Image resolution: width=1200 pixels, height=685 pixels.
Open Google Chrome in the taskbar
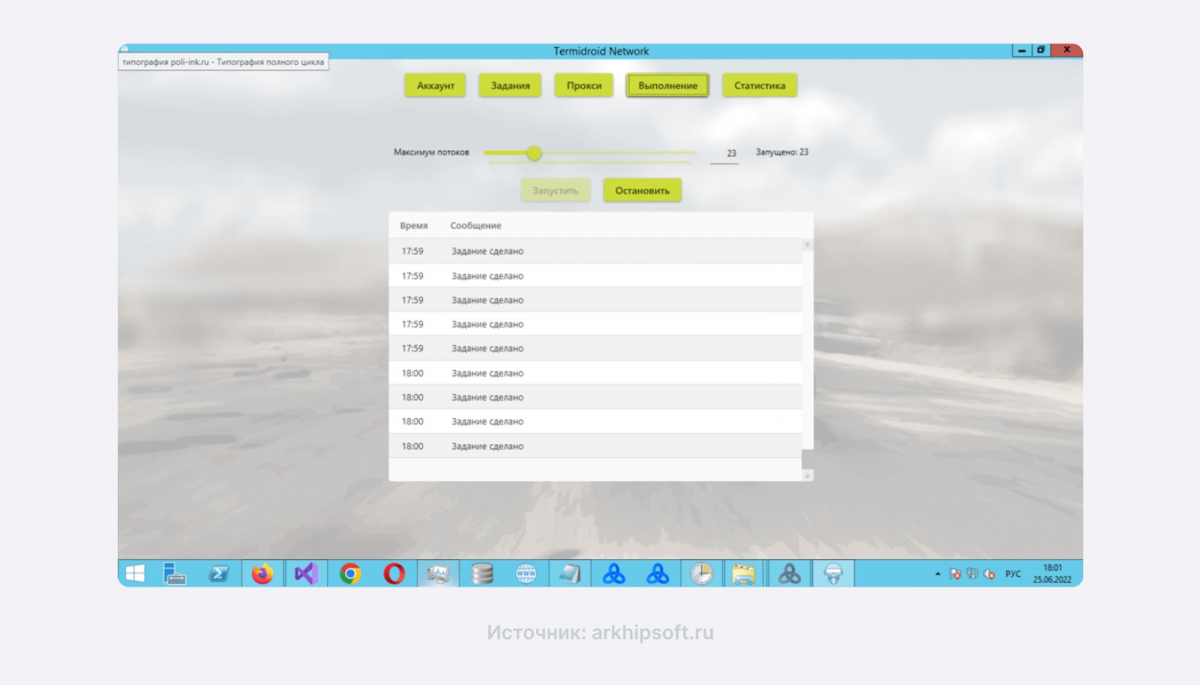point(350,573)
